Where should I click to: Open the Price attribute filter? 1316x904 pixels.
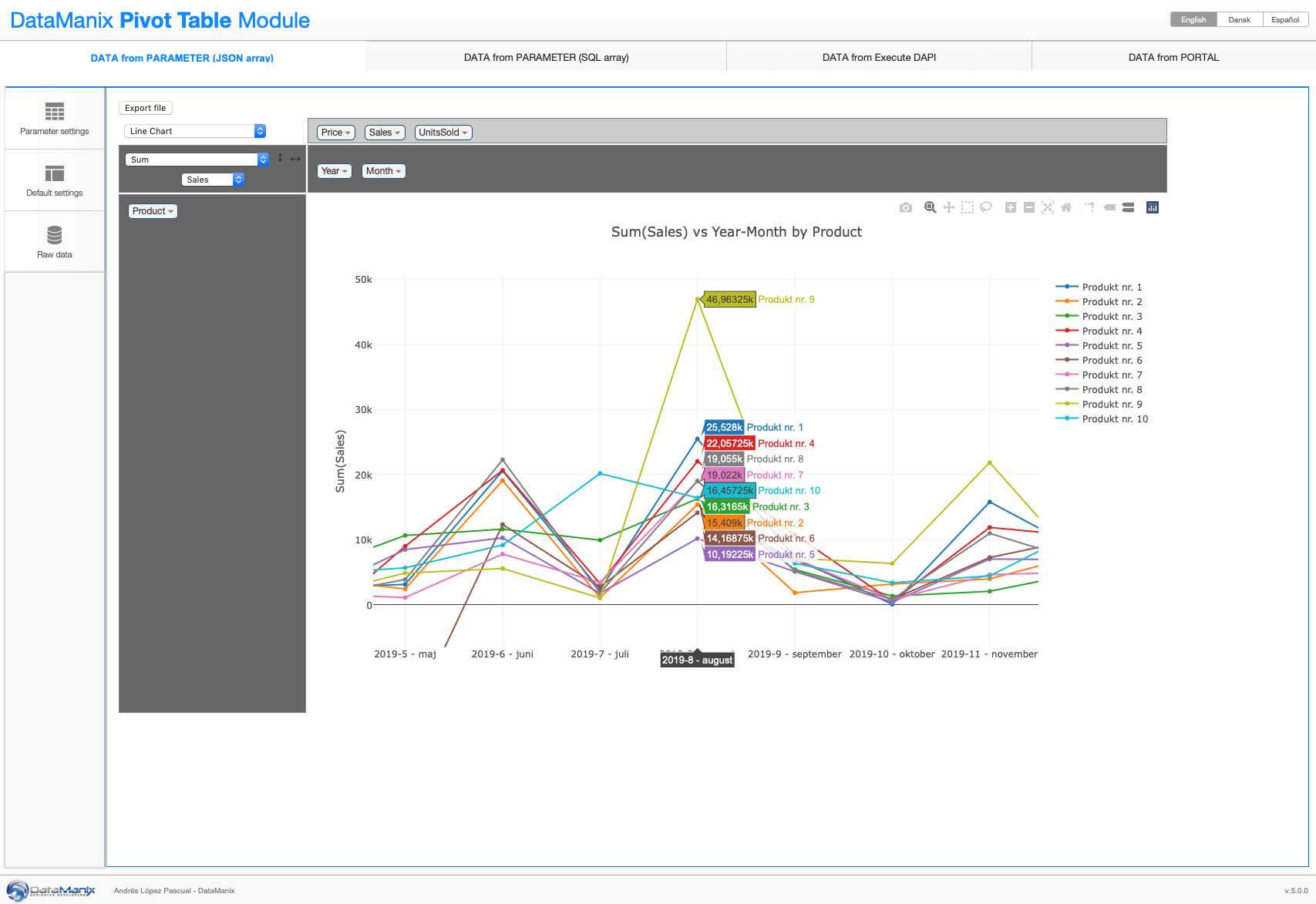(x=335, y=133)
